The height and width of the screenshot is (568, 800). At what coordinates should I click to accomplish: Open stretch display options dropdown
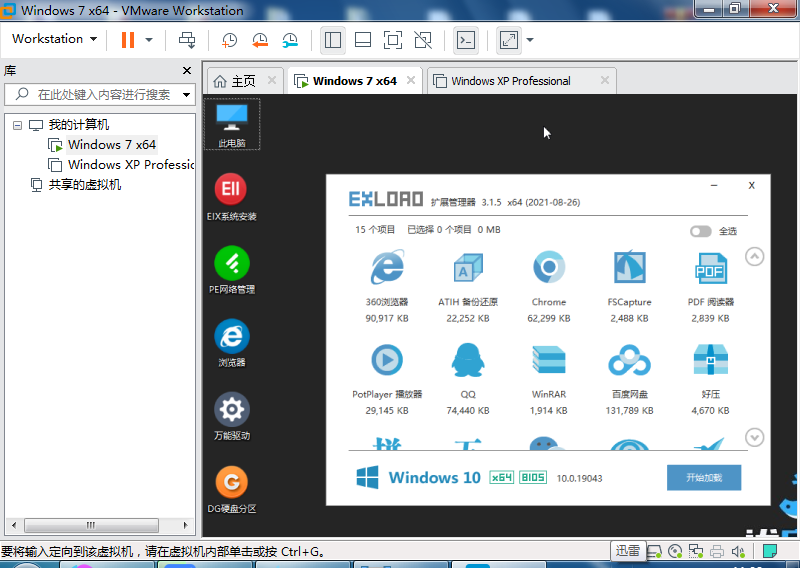530,40
